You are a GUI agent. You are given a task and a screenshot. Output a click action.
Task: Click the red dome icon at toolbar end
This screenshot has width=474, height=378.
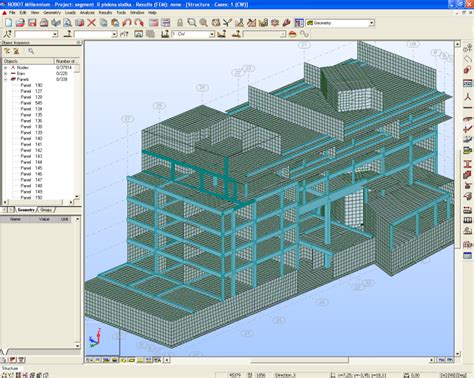[x=292, y=34]
